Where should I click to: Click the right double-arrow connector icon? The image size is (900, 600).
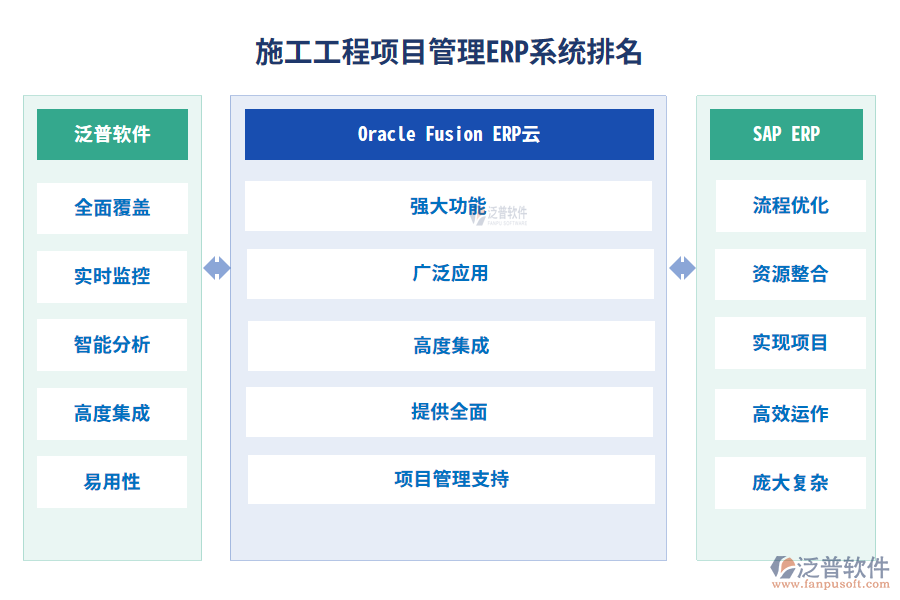pos(682,268)
